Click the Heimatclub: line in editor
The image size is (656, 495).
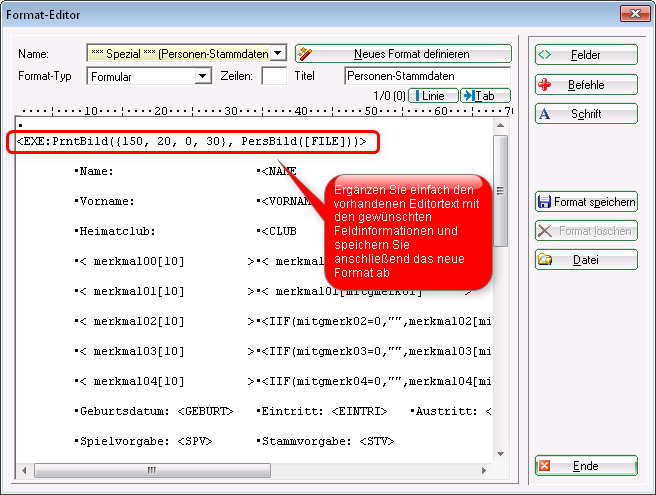pyautogui.click(x=115, y=231)
